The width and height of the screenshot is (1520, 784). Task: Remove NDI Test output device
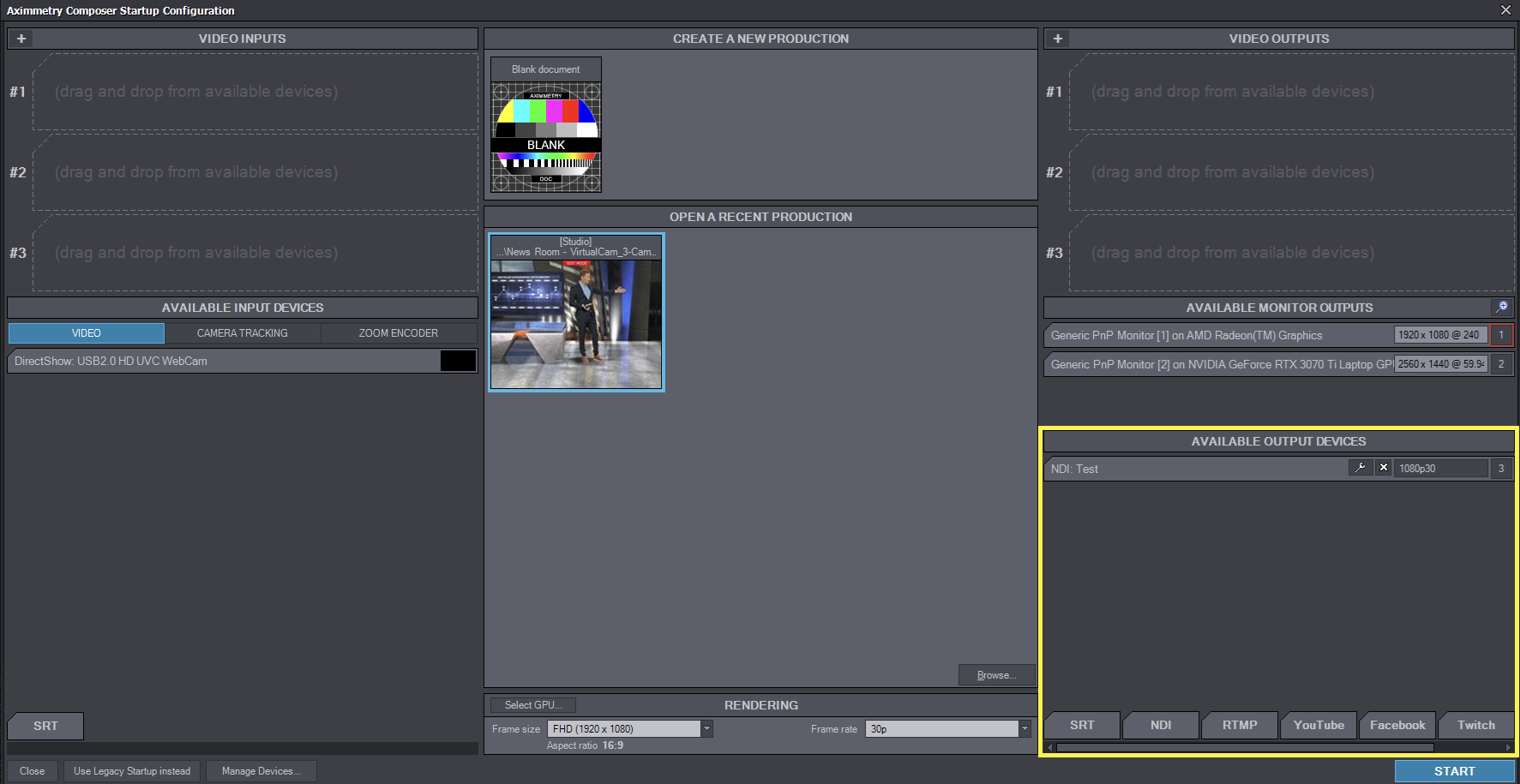[1384, 468]
